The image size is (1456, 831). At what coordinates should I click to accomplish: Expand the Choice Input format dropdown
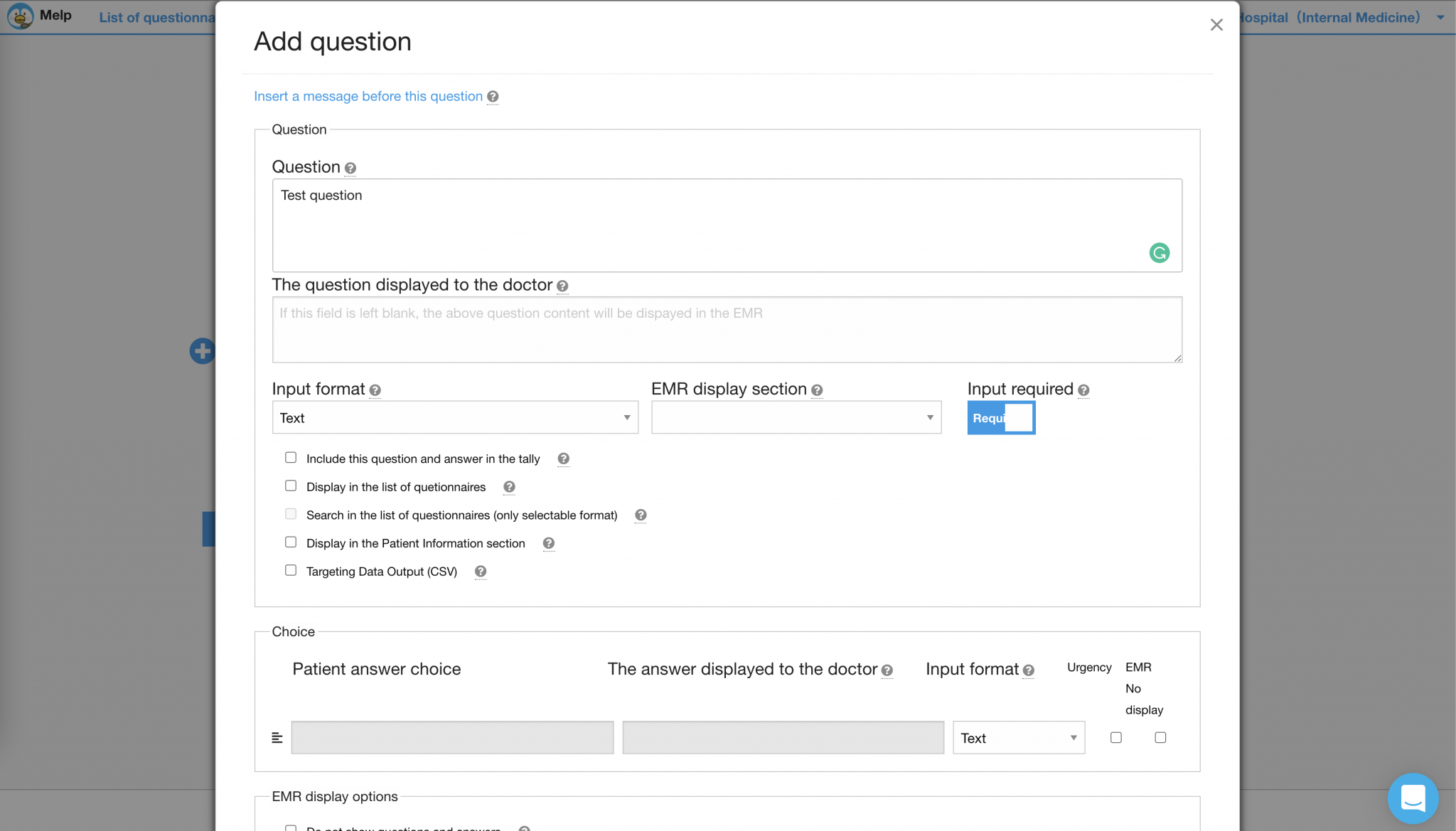pos(1017,737)
